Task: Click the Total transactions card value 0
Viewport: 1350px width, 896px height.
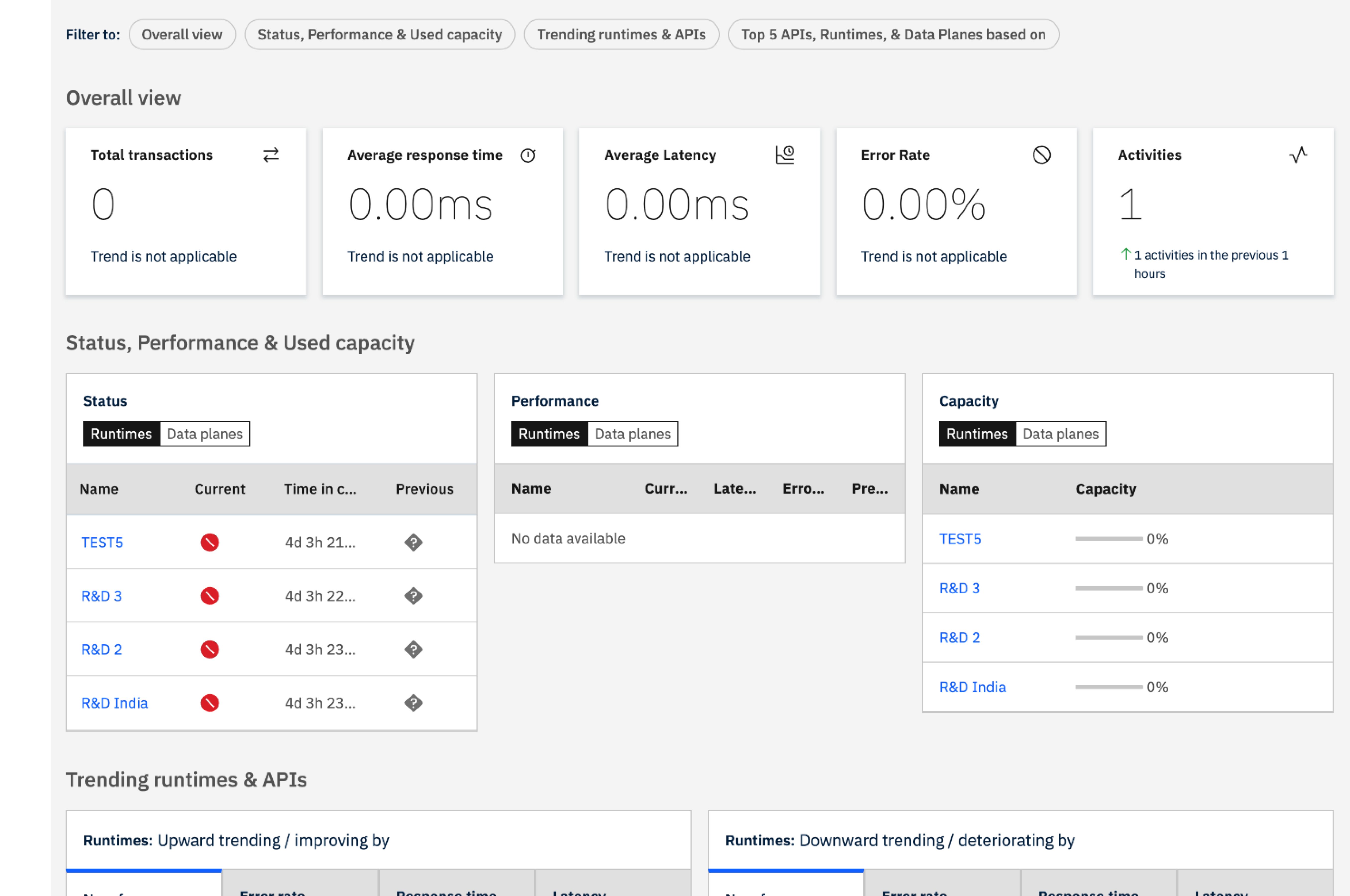Action: pyautogui.click(x=103, y=204)
